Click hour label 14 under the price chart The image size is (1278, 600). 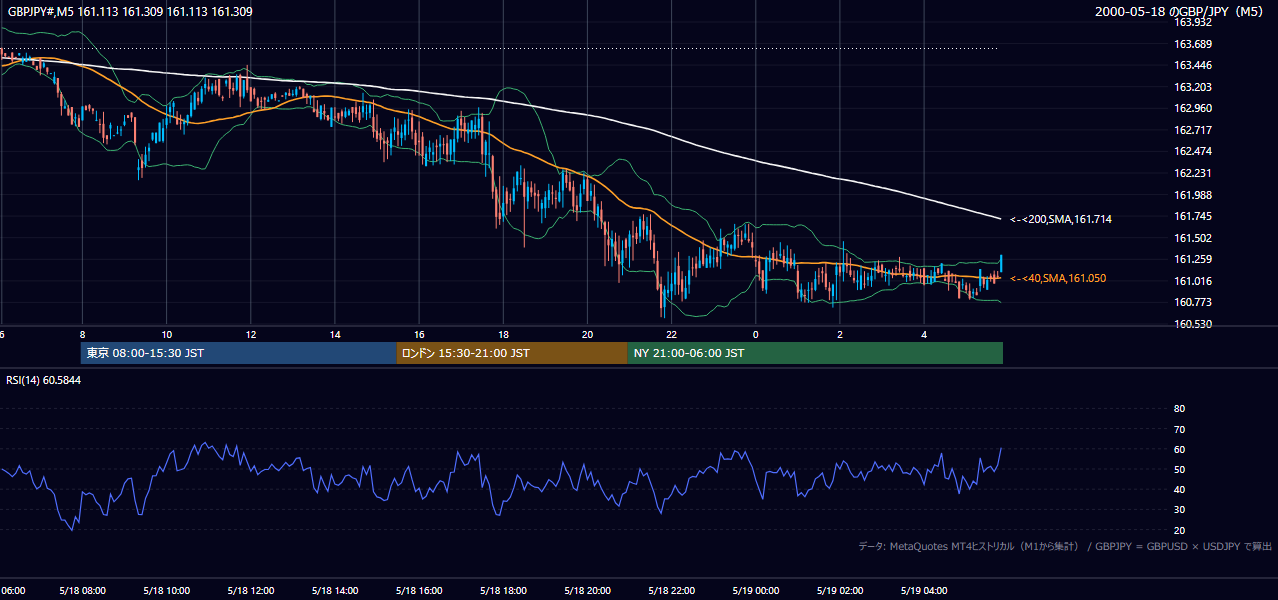click(x=334, y=335)
